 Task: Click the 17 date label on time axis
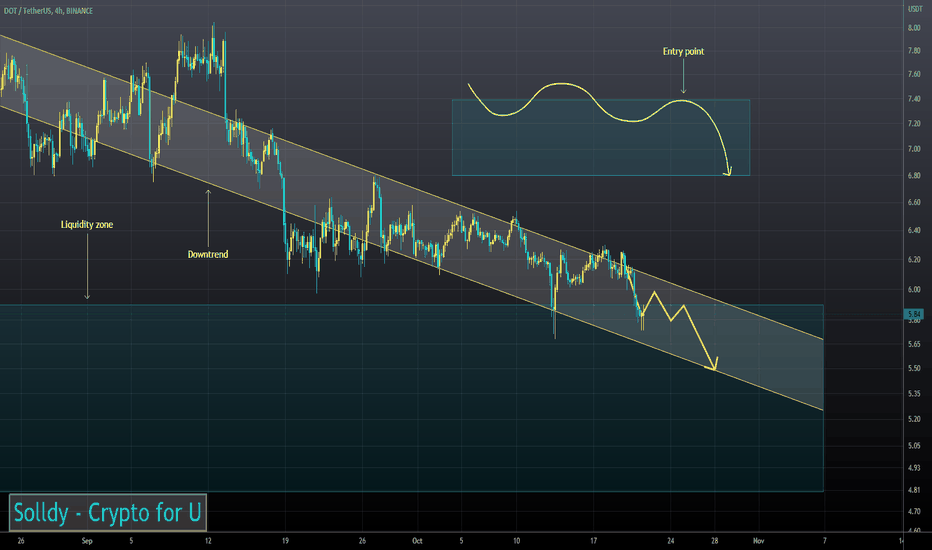coord(593,541)
